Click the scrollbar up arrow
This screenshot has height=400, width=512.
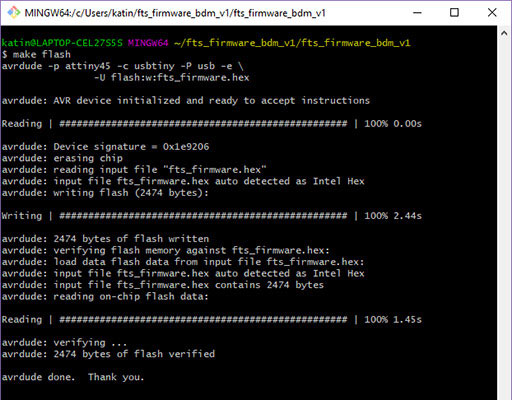(504, 33)
